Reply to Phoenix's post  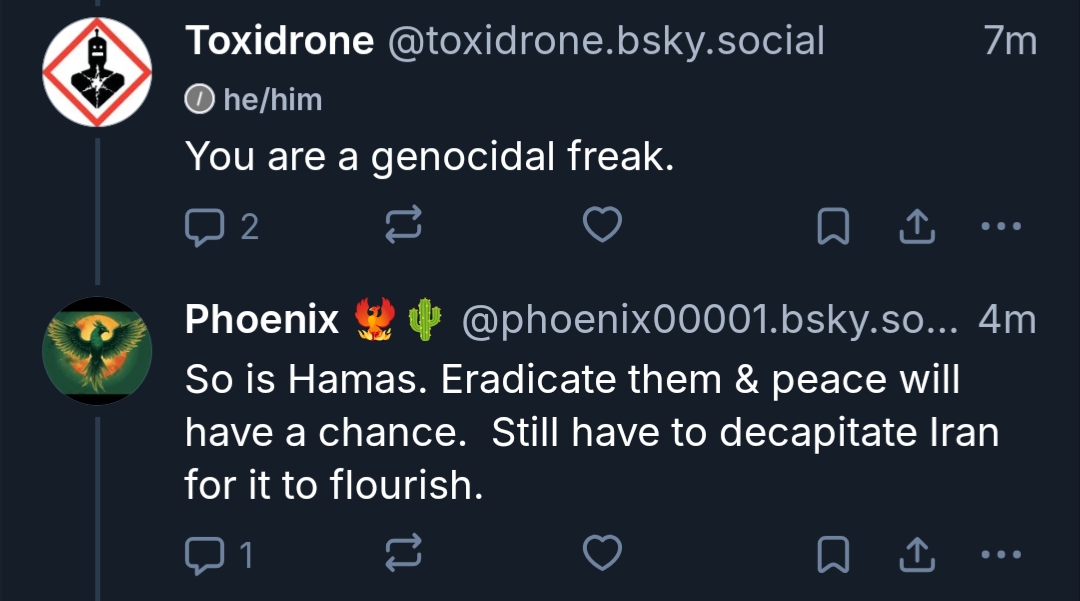(x=206, y=554)
